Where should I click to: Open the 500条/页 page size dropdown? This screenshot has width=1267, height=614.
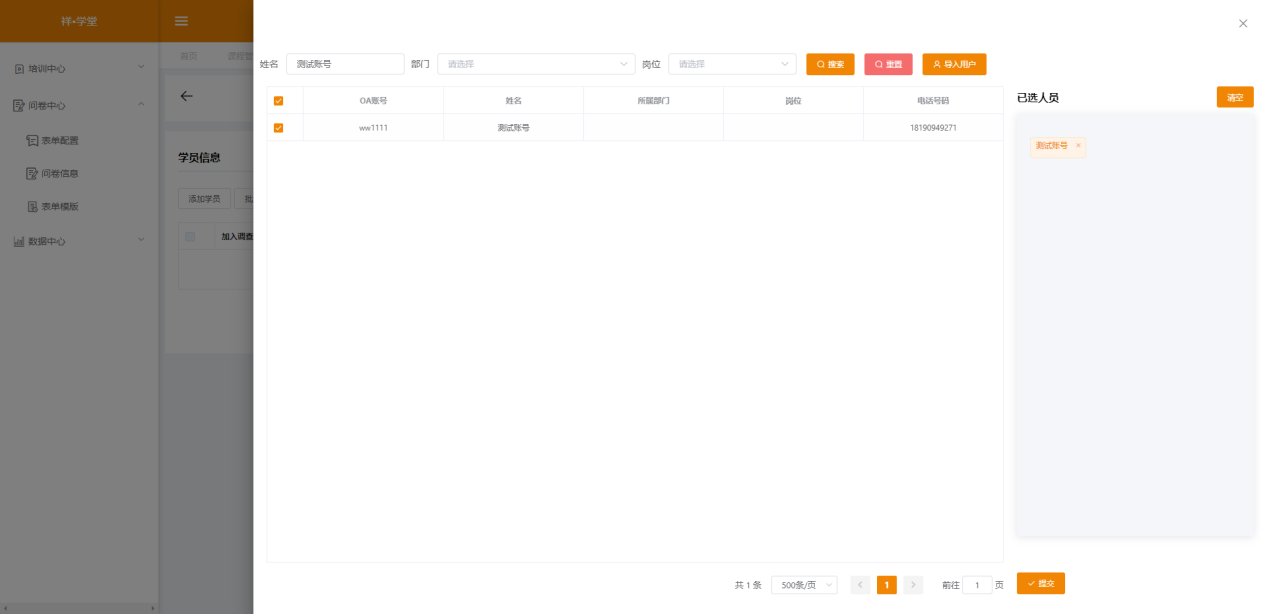pos(804,585)
